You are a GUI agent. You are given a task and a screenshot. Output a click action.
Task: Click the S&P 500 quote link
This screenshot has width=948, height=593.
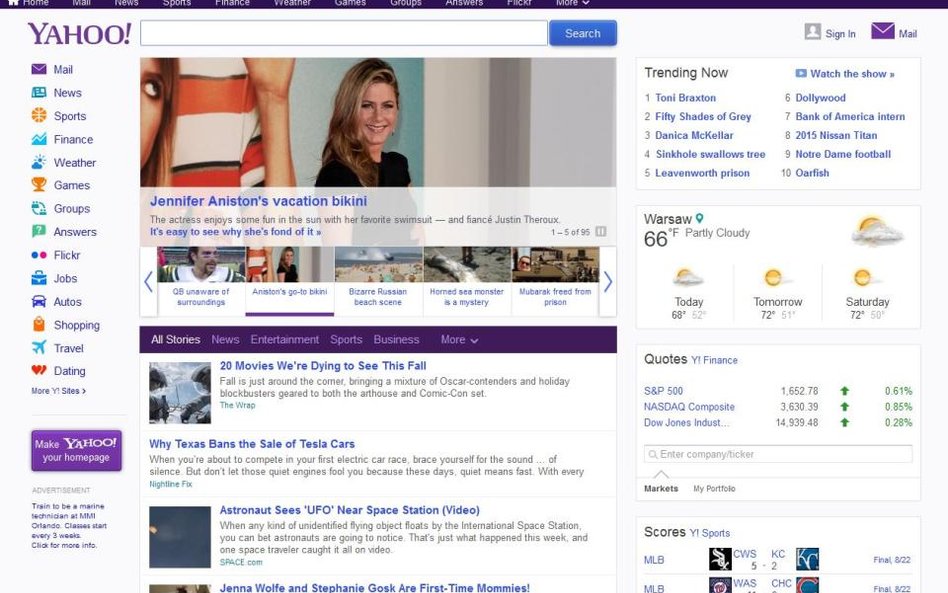coord(663,391)
